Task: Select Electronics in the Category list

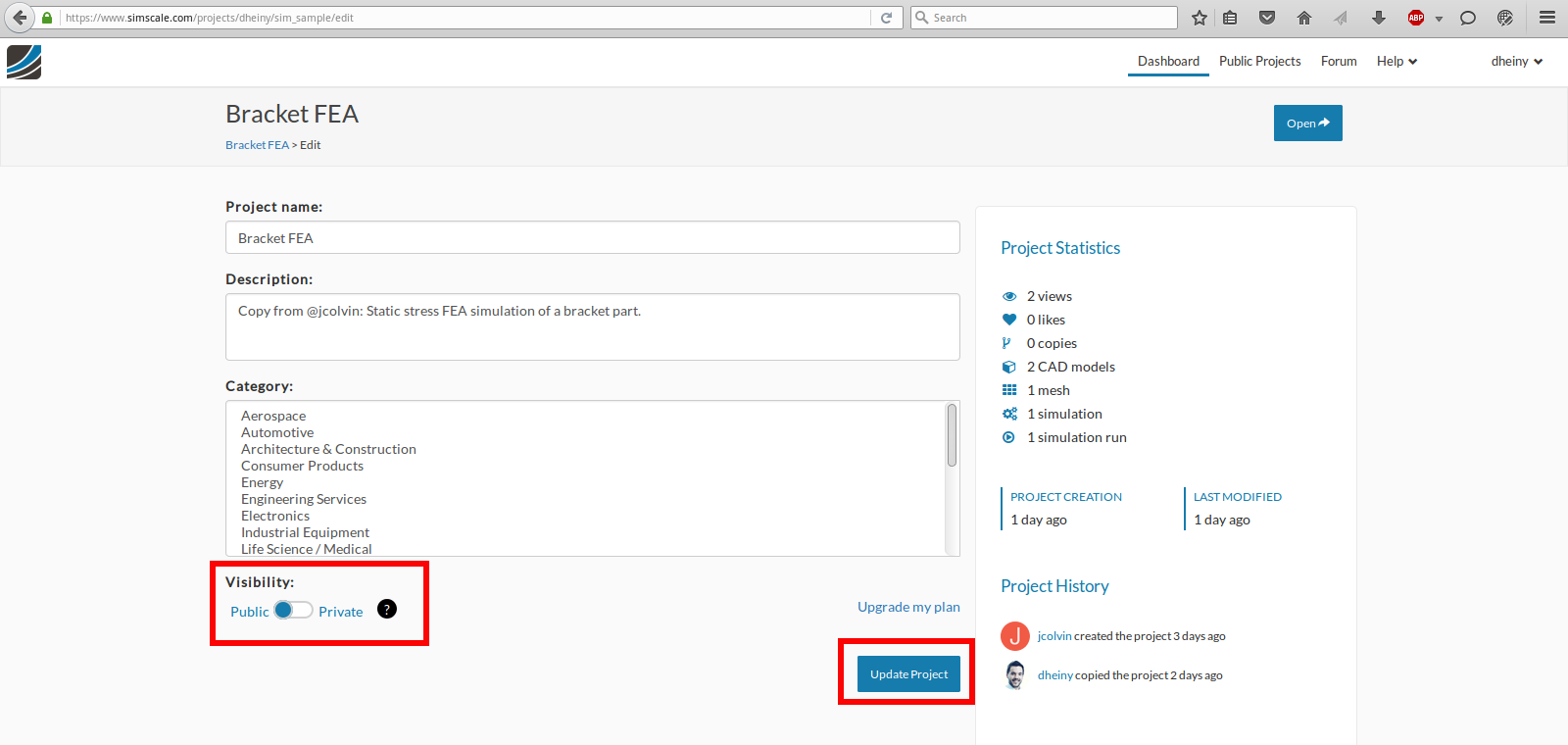Action: pos(275,516)
